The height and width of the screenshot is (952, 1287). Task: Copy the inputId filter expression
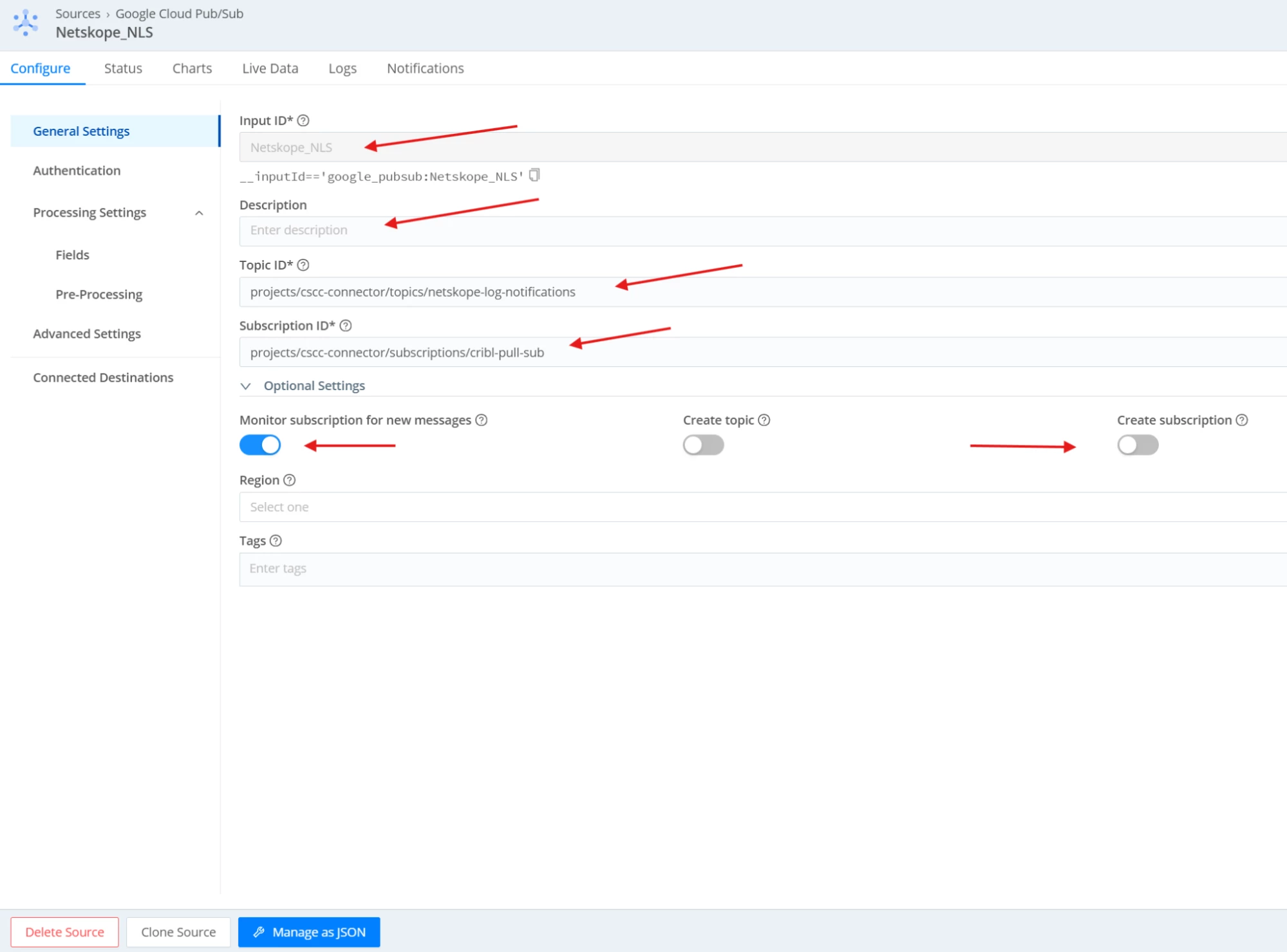coord(534,175)
